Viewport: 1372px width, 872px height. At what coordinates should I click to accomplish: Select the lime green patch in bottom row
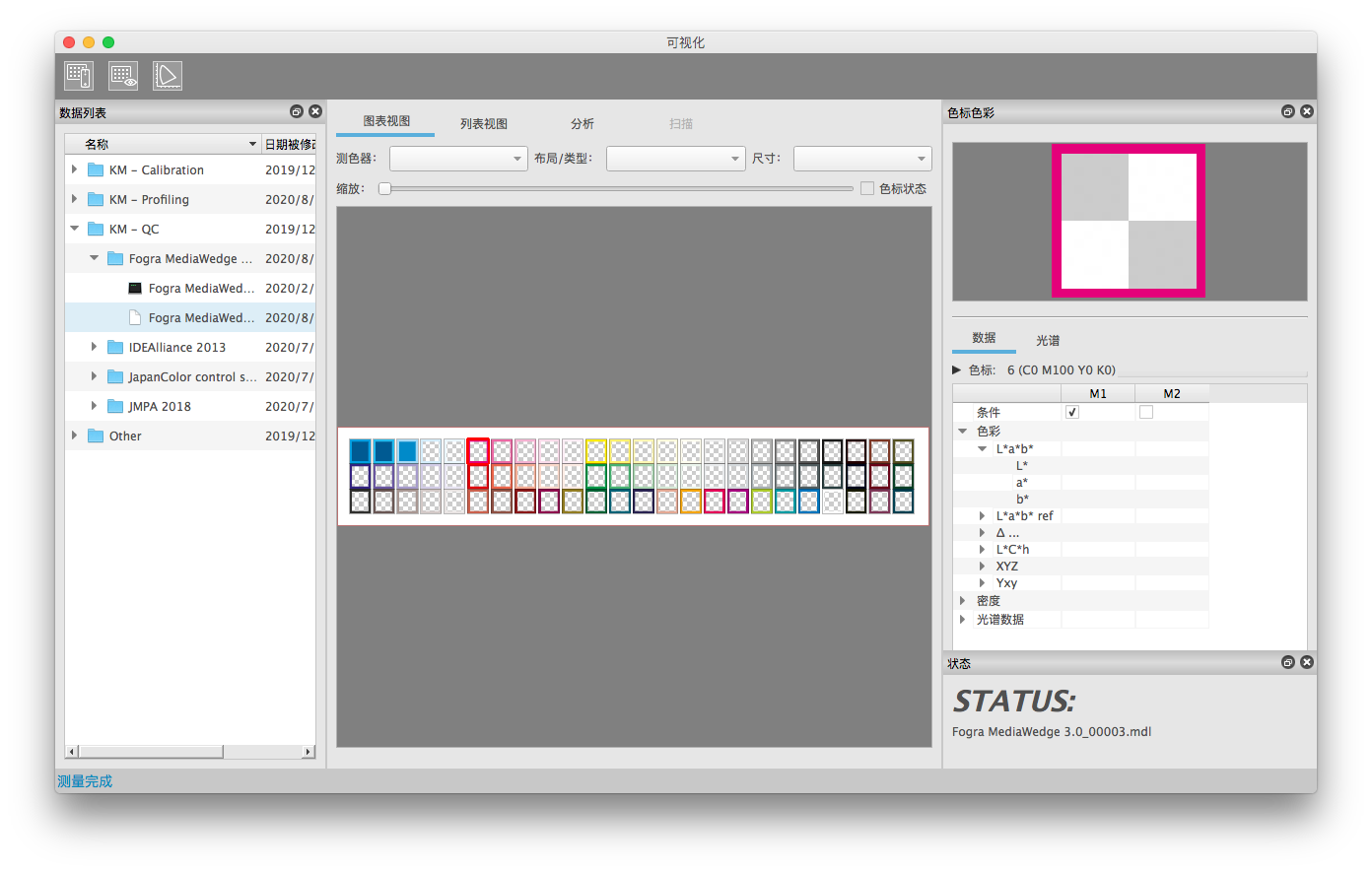point(762,502)
